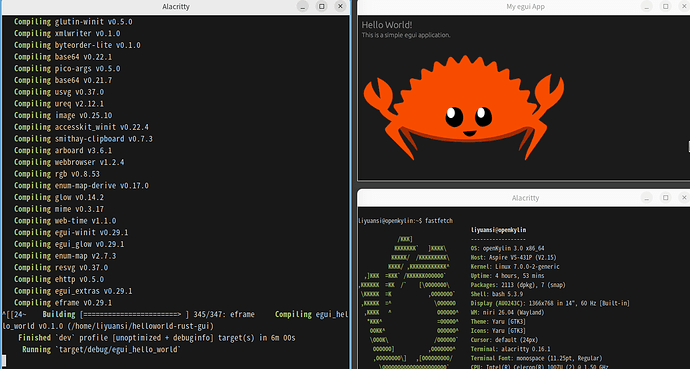Maximize the left Alacritty window with compile output

tap(322, 7)
